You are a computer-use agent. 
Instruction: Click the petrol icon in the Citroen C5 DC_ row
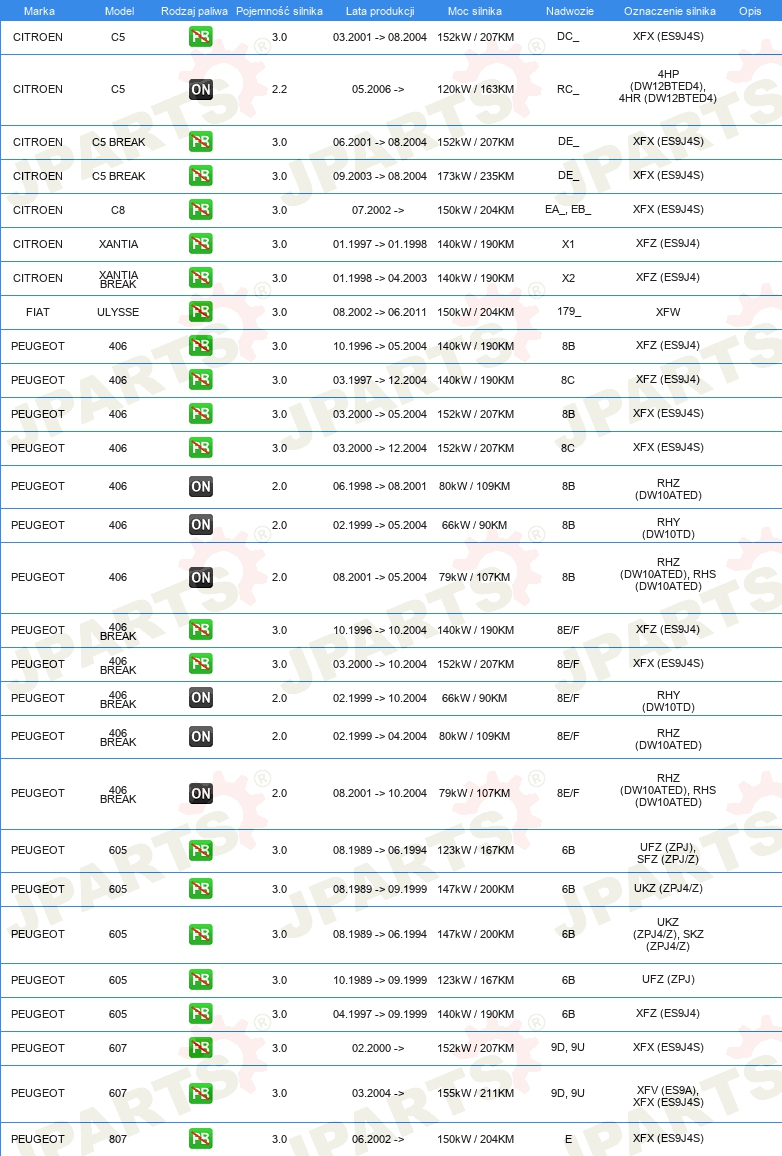(x=200, y=37)
